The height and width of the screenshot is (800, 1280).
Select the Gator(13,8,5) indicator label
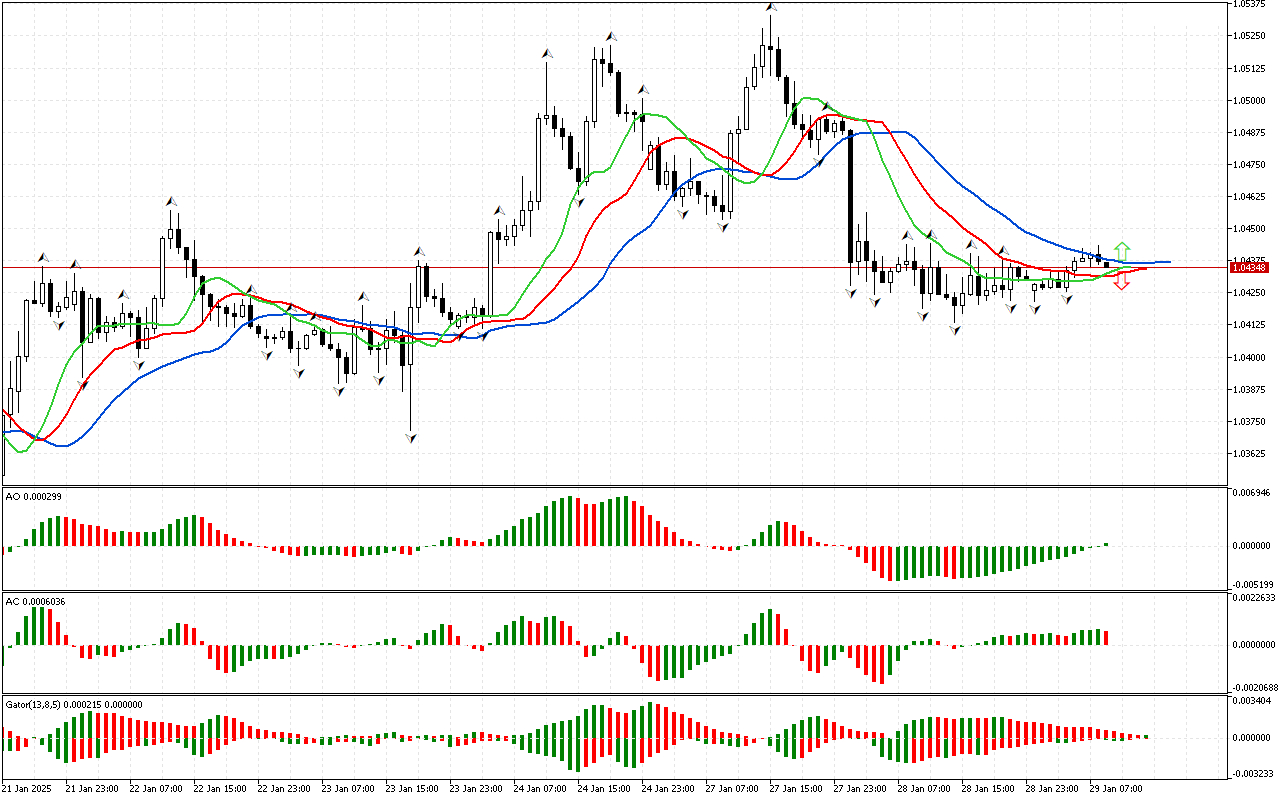coord(74,704)
